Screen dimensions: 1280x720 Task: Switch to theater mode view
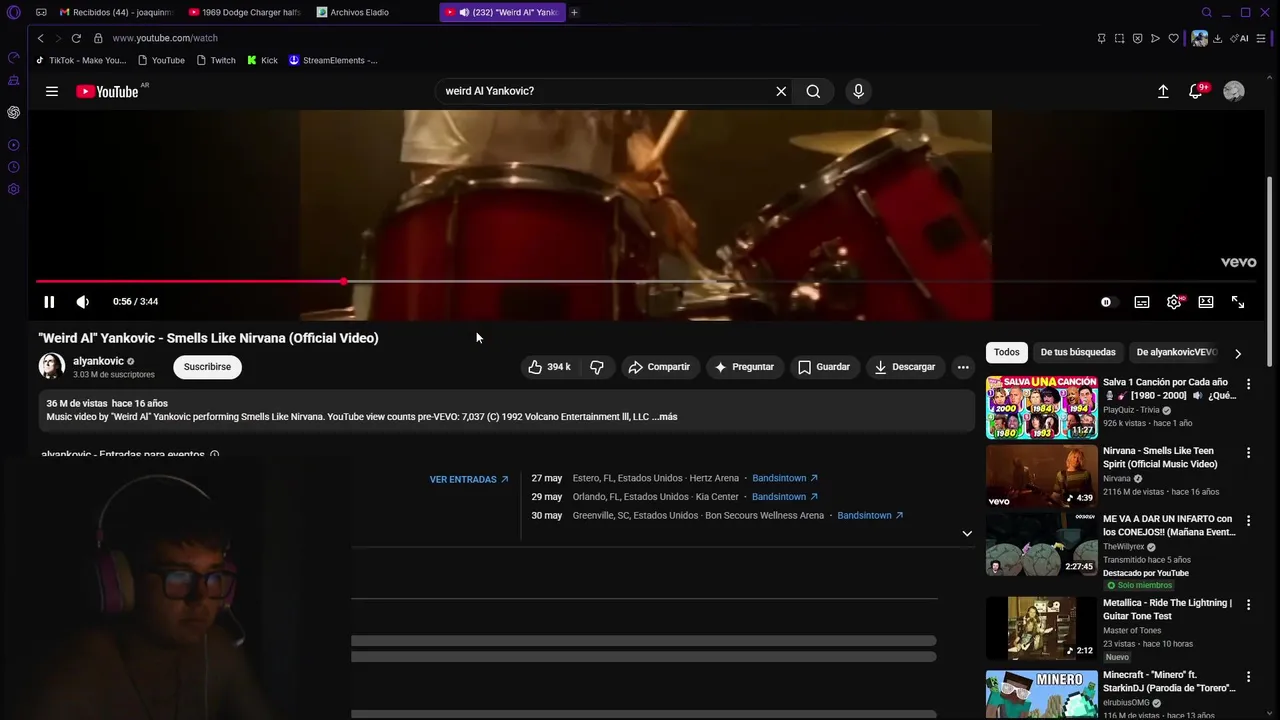click(1206, 302)
